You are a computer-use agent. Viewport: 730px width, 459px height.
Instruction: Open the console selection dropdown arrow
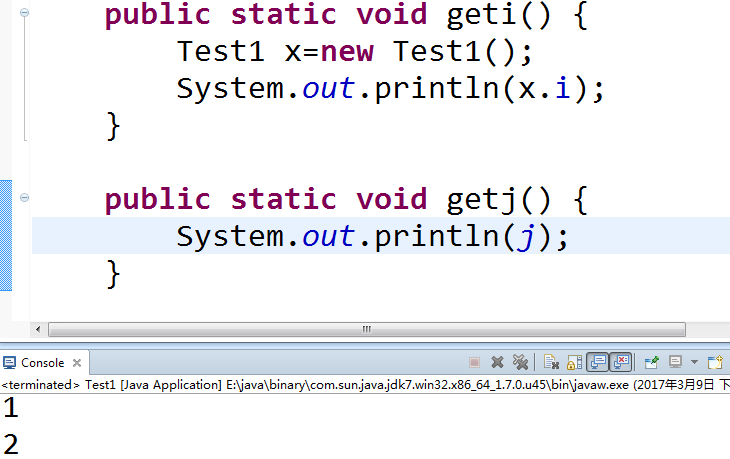(x=694, y=362)
